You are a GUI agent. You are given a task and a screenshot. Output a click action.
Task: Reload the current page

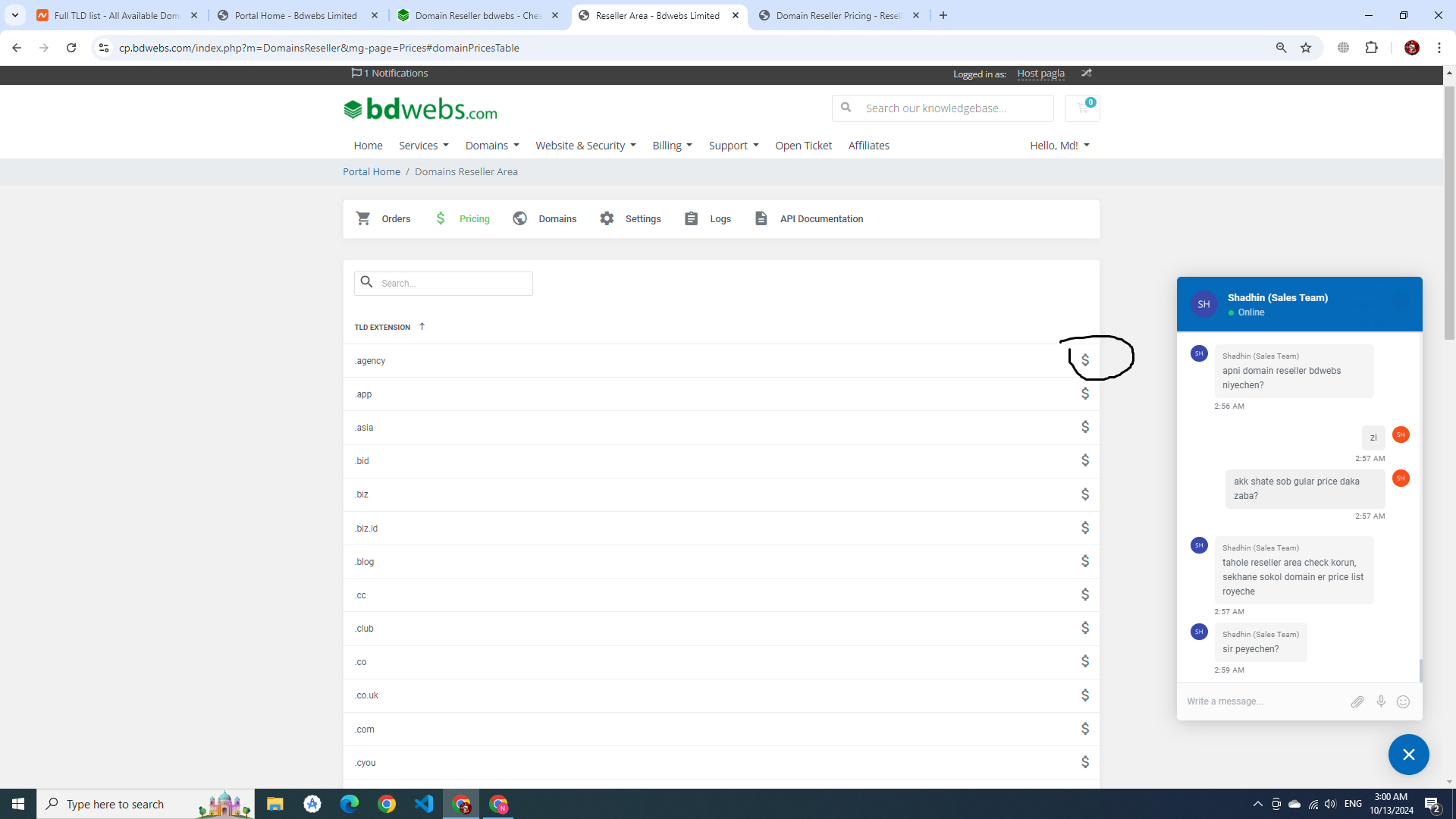point(71,48)
